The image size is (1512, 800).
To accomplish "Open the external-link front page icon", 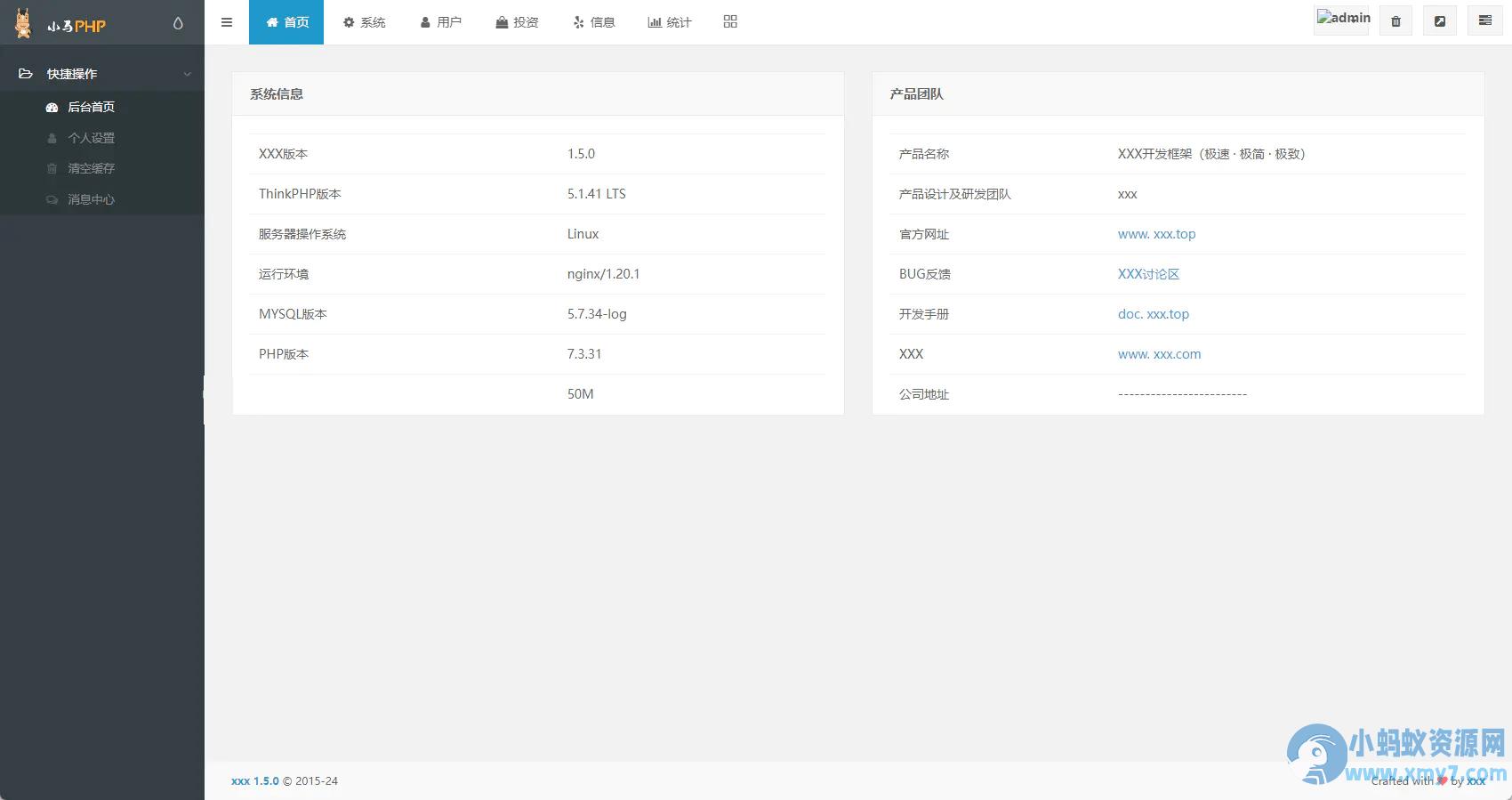I will point(1440,21).
